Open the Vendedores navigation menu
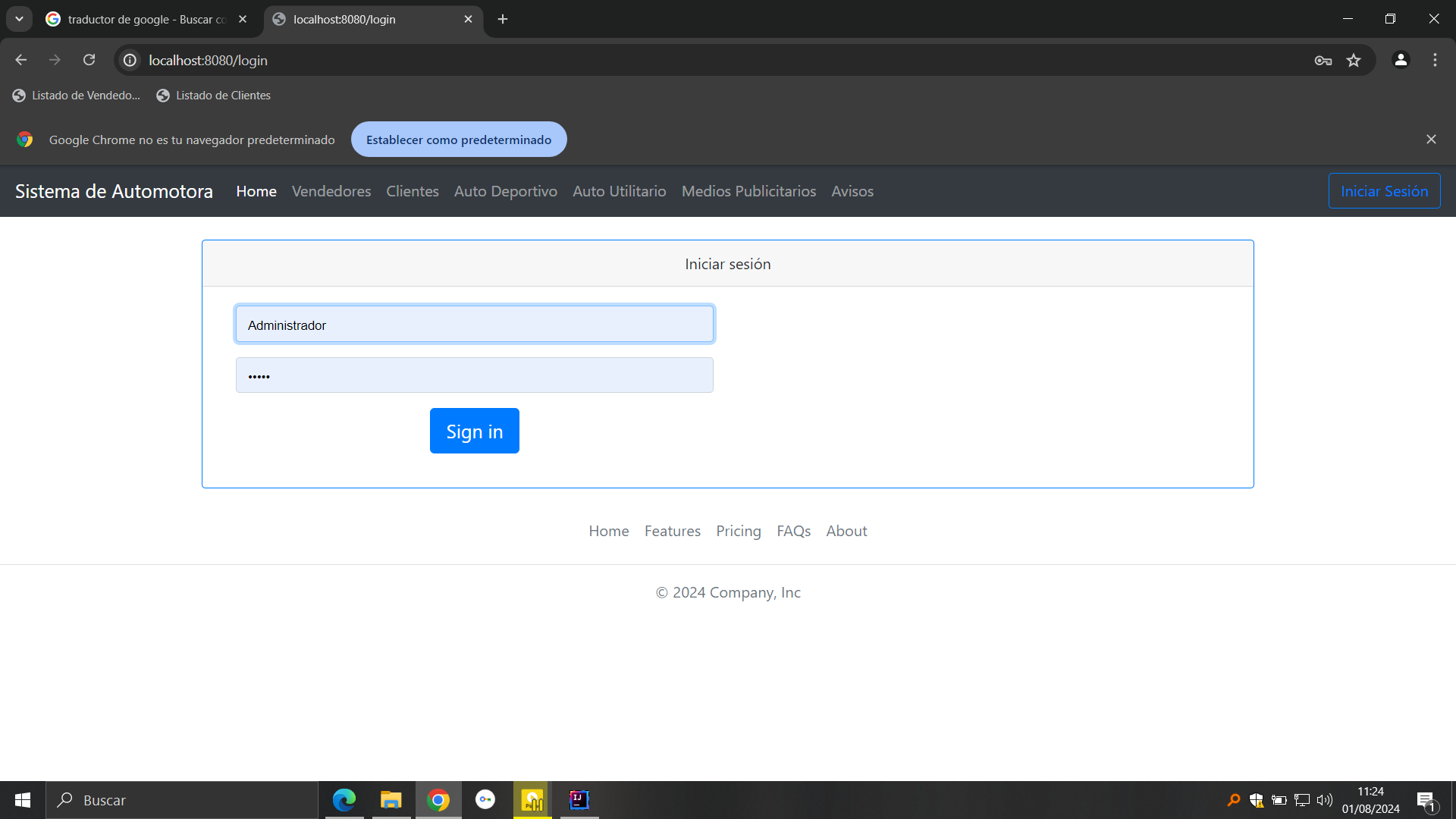Image resolution: width=1456 pixels, height=819 pixels. (331, 191)
